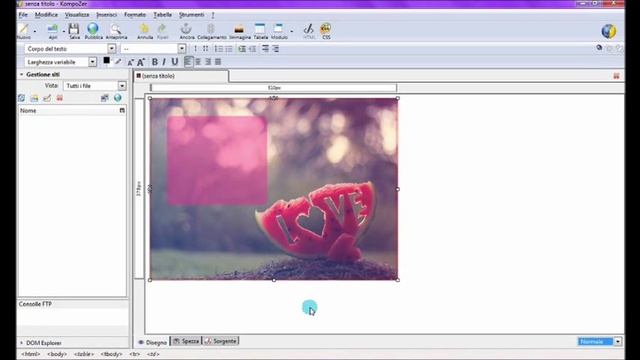The image size is (640, 360).
Task: Click the red close icon beside the tab bar
Action: point(616,76)
